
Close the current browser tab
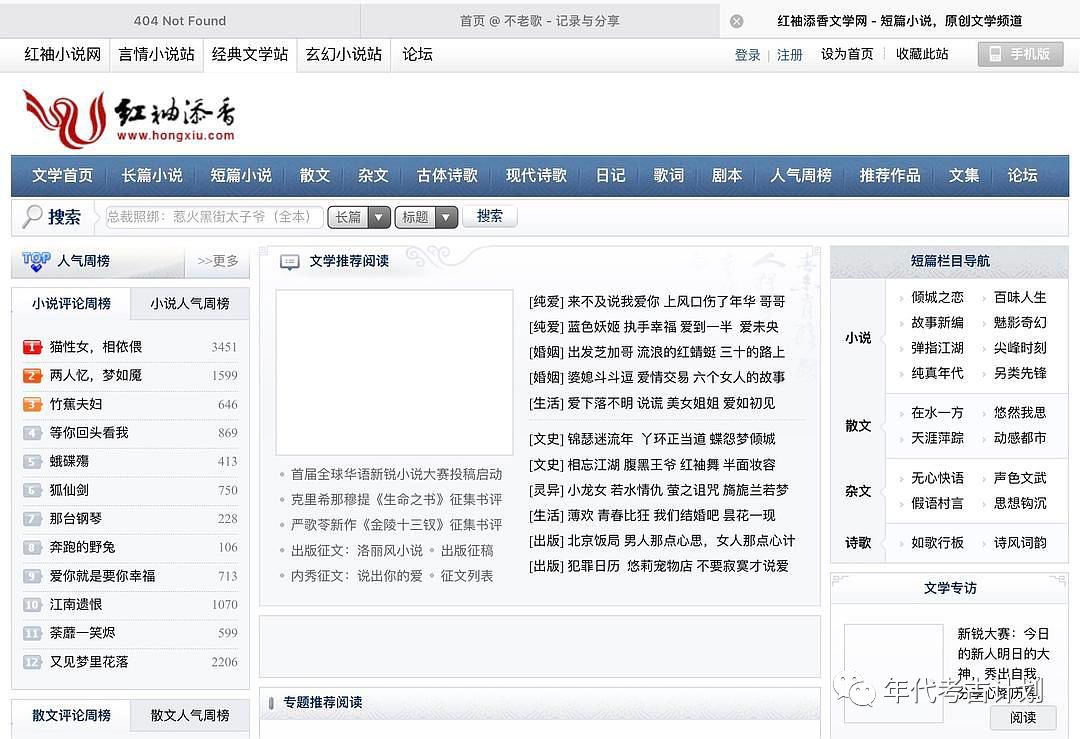point(737,21)
